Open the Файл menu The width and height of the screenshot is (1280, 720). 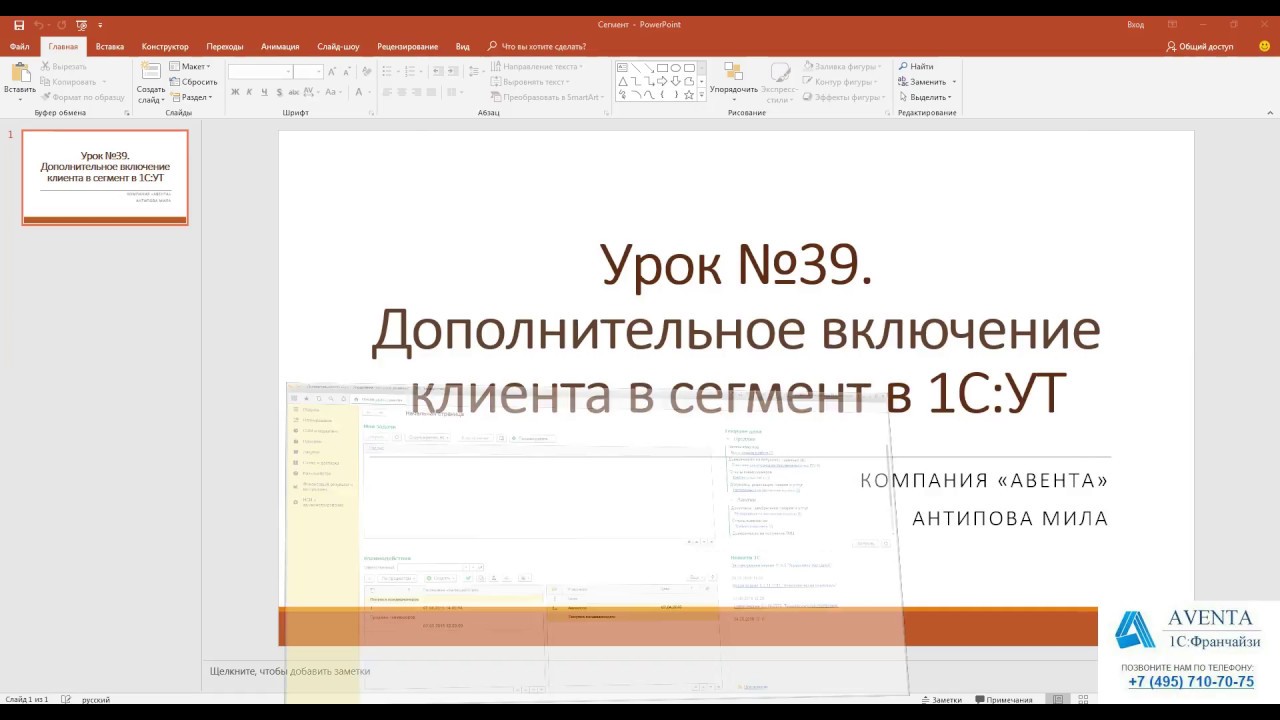(19, 46)
